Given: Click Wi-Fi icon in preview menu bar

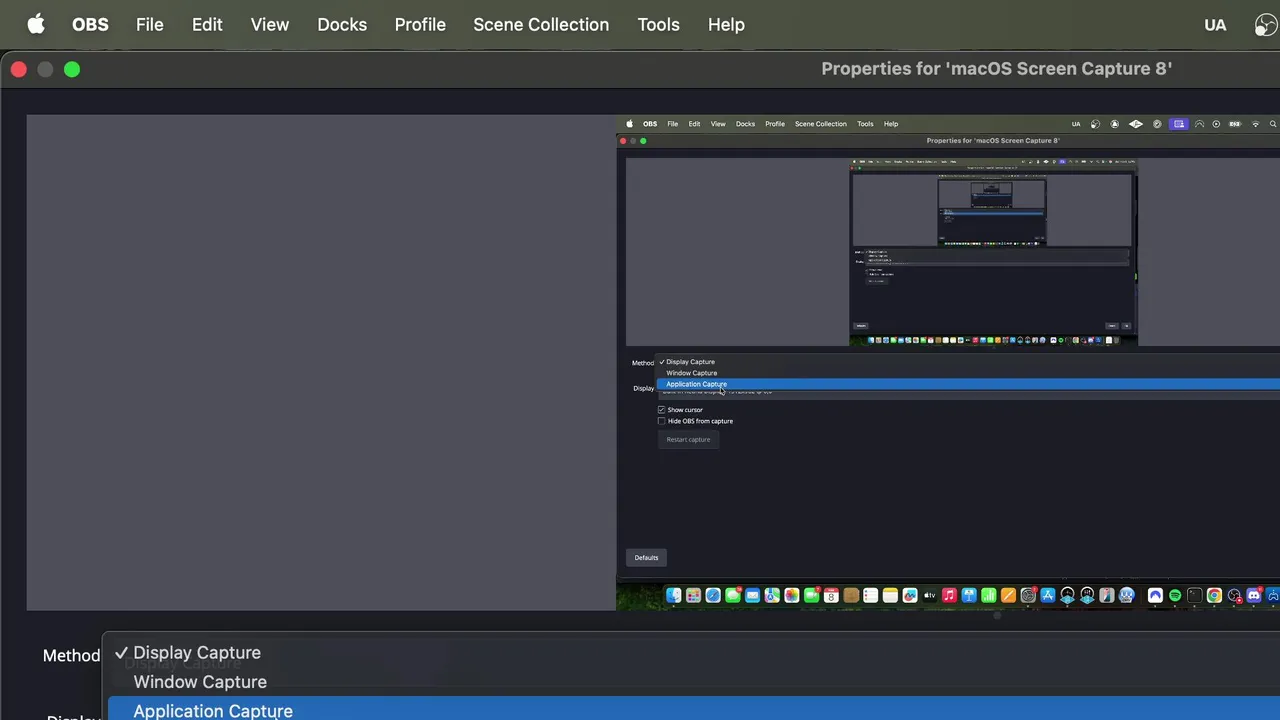Looking at the screenshot, I should click(1256, 124).
